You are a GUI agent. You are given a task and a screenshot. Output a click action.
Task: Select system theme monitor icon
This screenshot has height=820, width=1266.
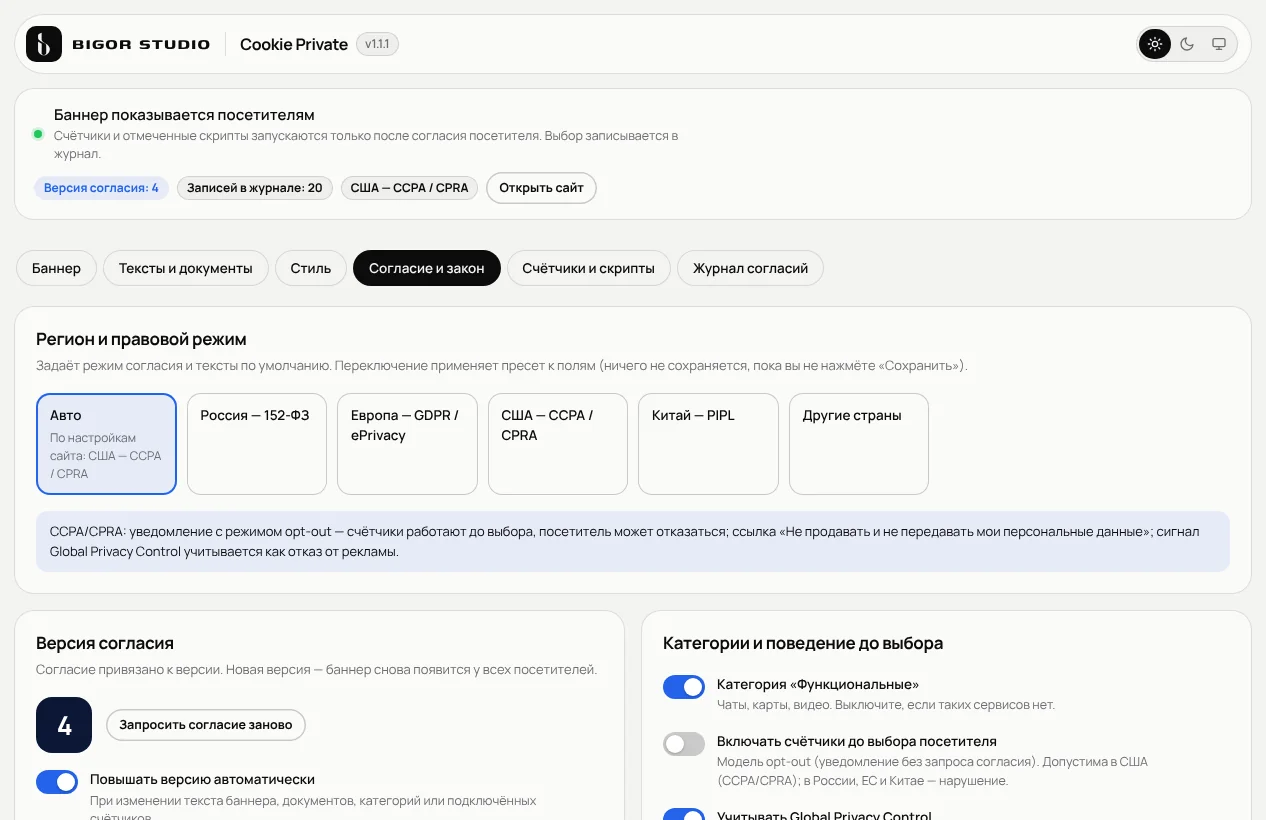pos(1219,44)
